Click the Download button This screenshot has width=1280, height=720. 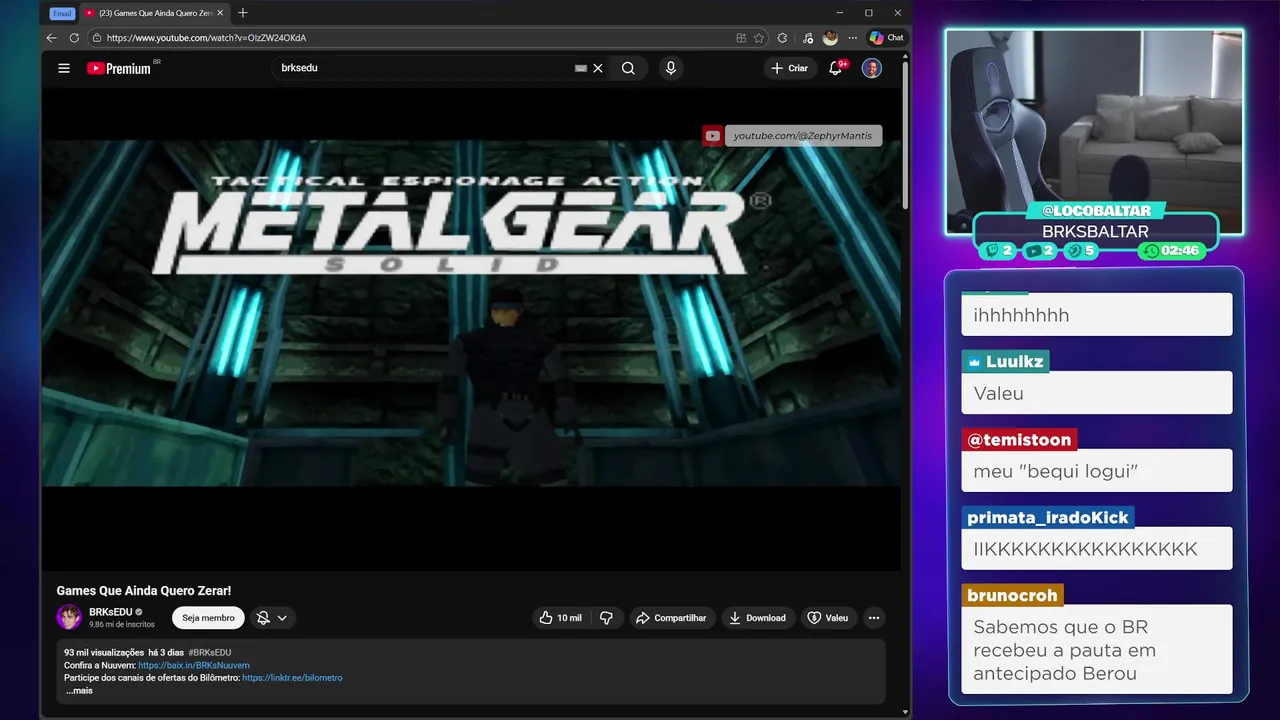pyautogui.click(x=757, y=618)
